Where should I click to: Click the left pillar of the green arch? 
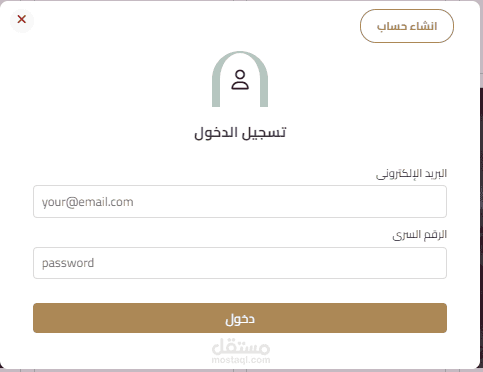[216, 90]
